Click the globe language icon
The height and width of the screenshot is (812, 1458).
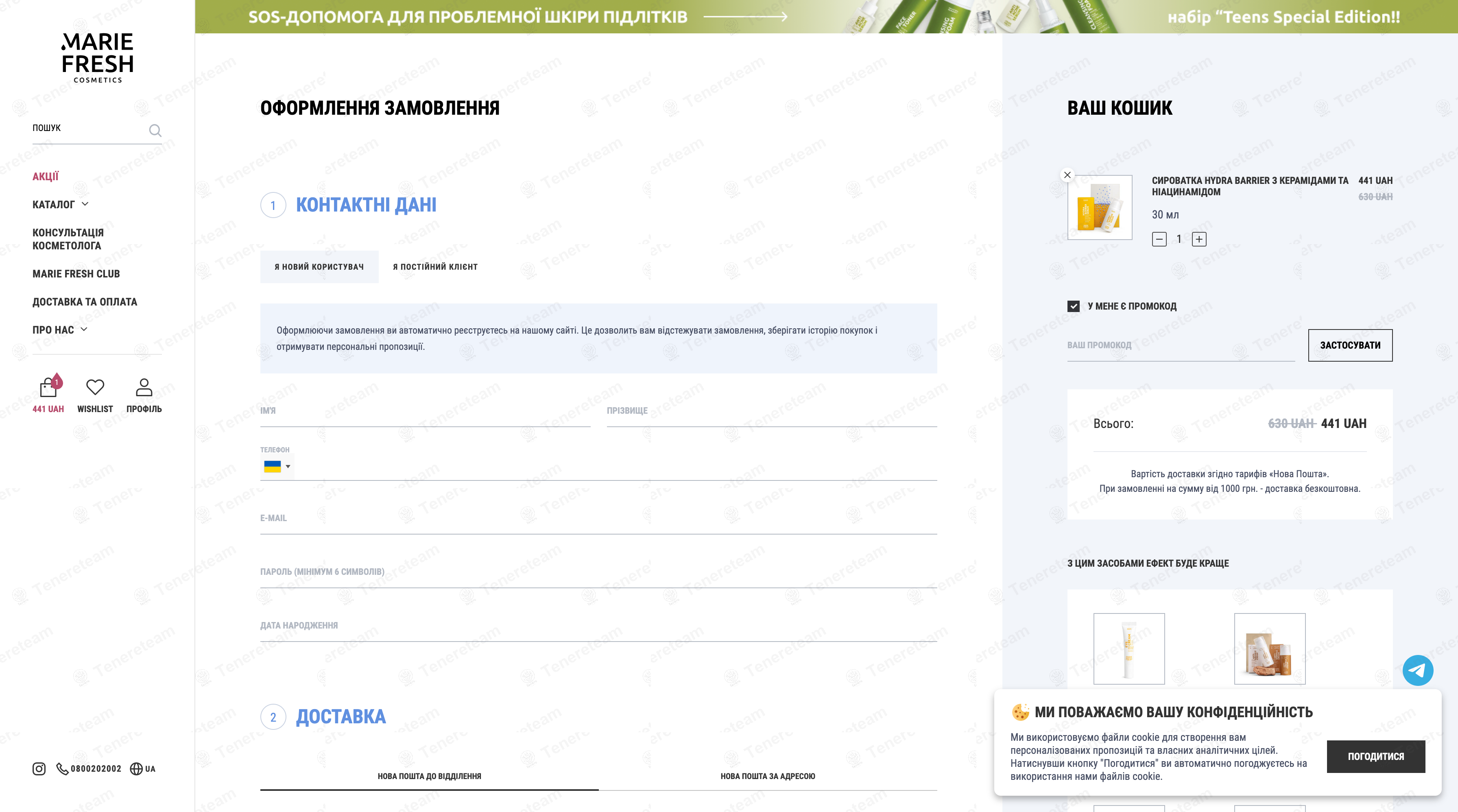point(136,768)
